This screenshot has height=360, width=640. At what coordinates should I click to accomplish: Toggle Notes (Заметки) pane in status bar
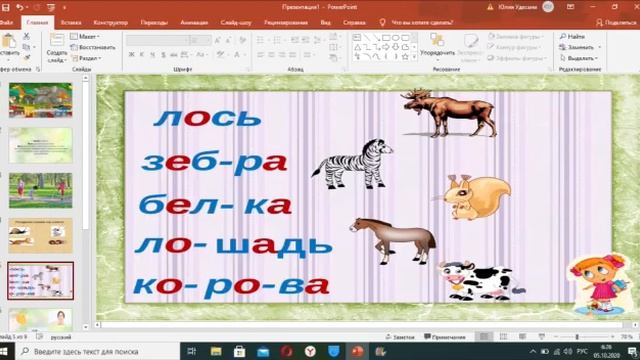tap(400, 337)
